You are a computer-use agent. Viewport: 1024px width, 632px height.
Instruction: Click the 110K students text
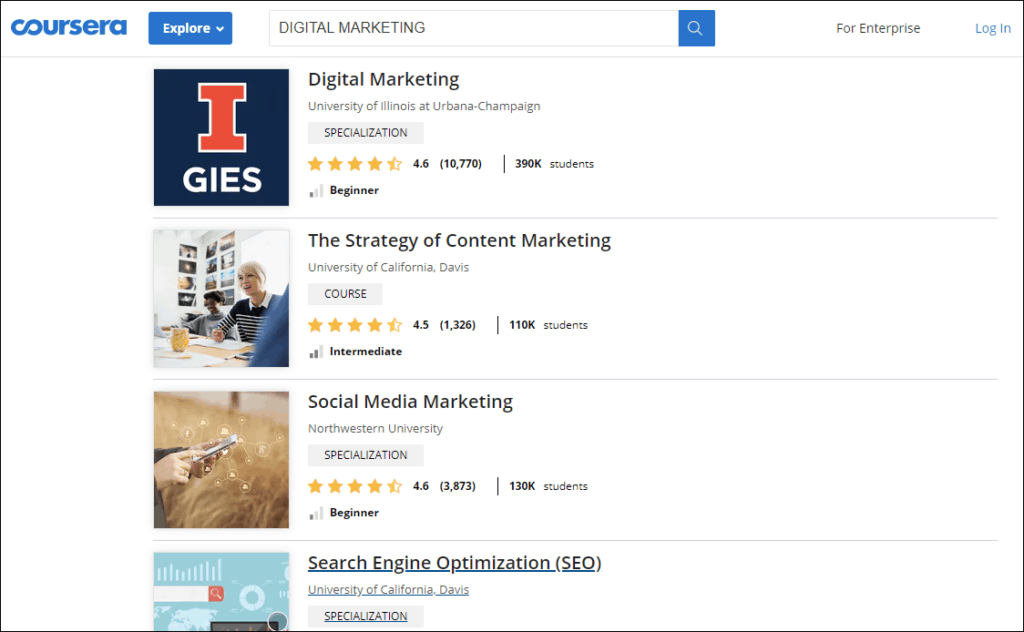(548, 325)
